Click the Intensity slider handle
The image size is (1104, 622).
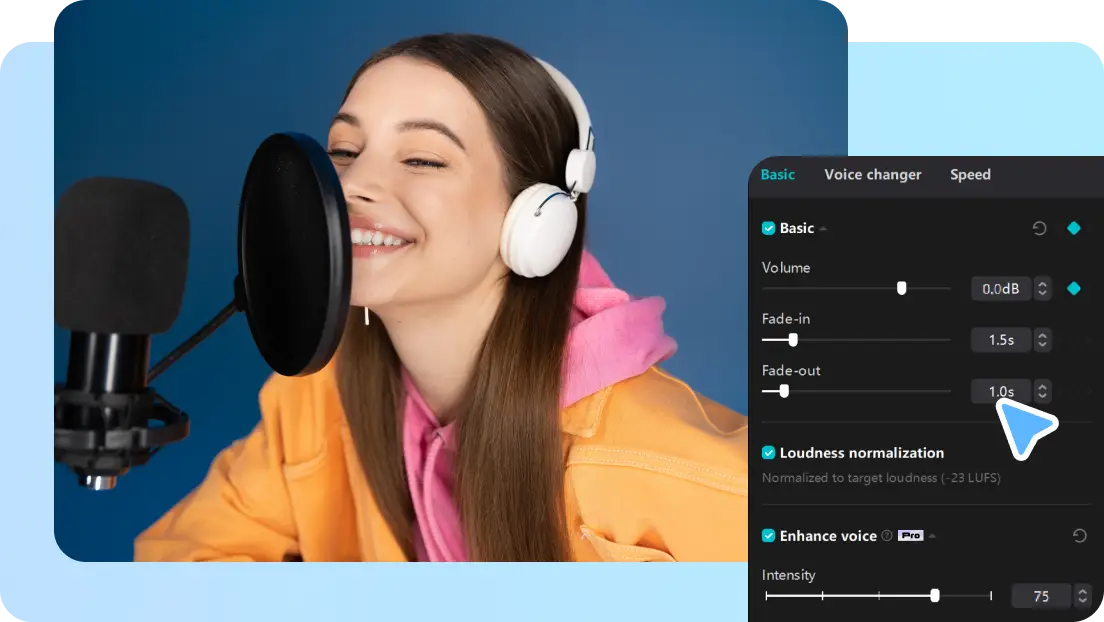935,595
